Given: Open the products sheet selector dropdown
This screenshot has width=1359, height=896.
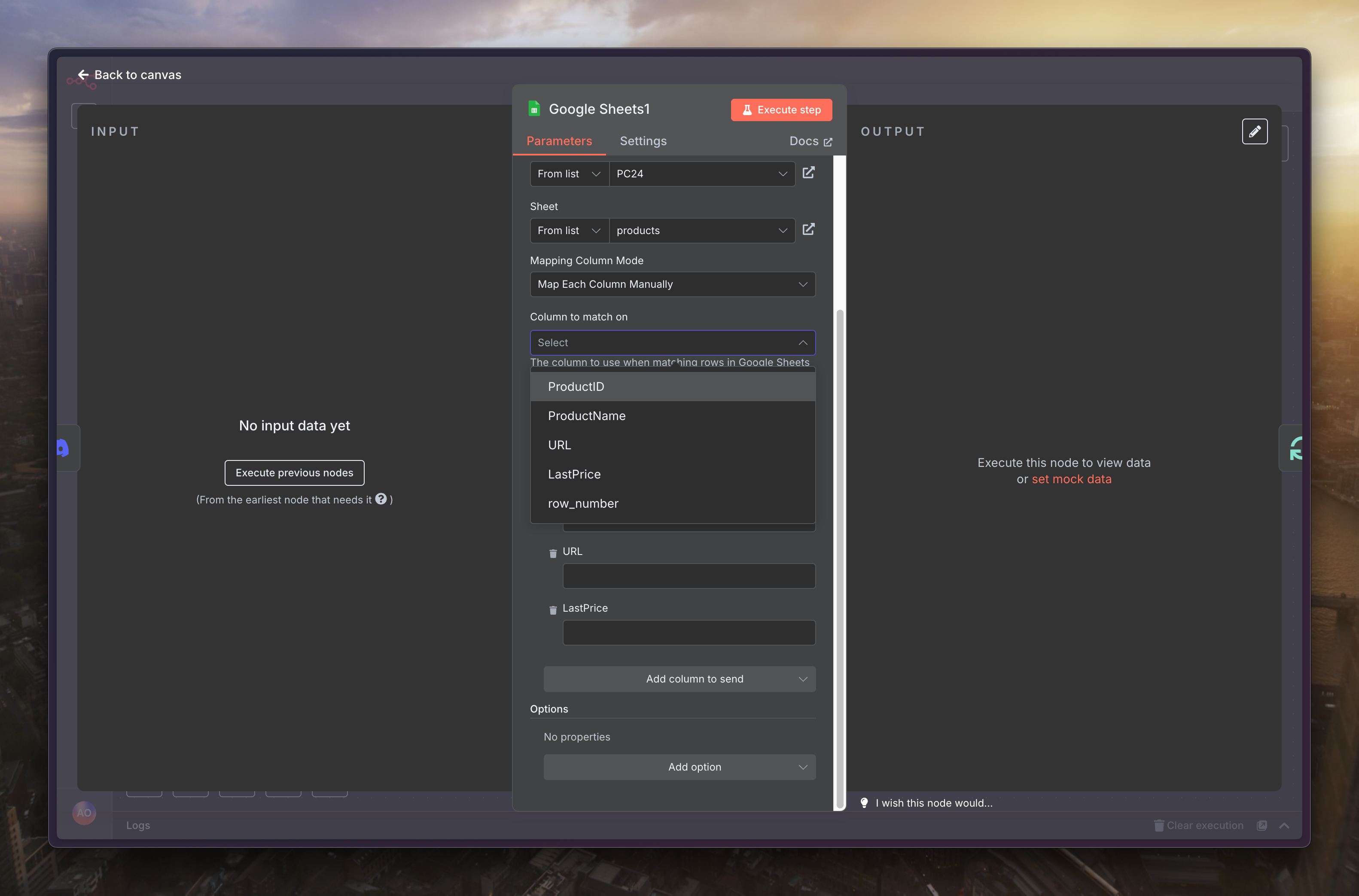Looking at the screenshot, I should [x=701, y=230].
